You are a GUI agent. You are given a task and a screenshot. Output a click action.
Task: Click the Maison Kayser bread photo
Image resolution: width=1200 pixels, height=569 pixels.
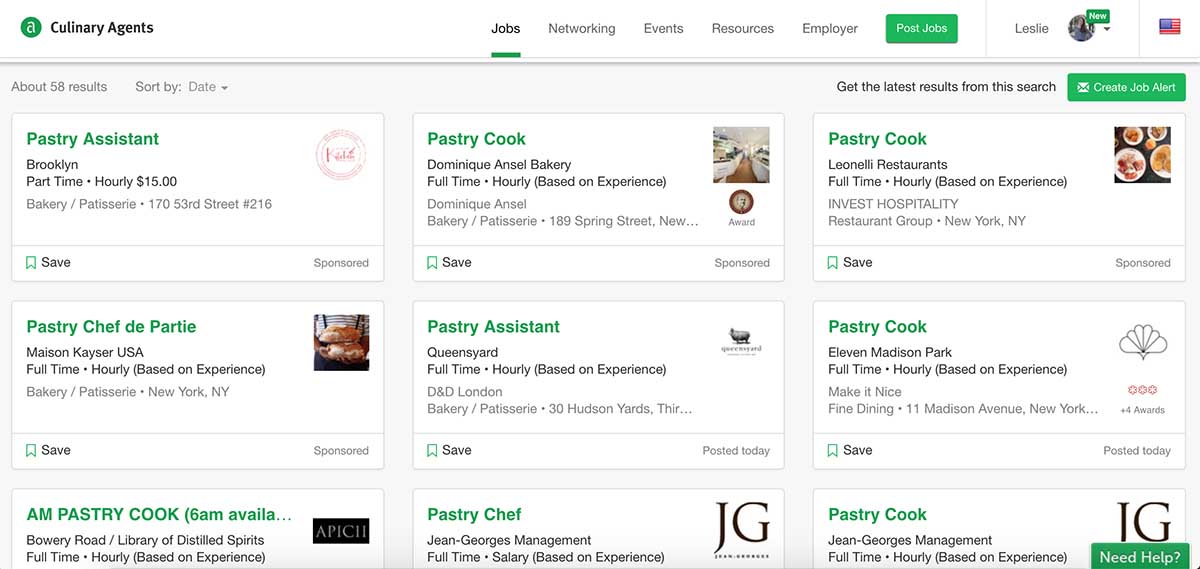pos(342,343)
